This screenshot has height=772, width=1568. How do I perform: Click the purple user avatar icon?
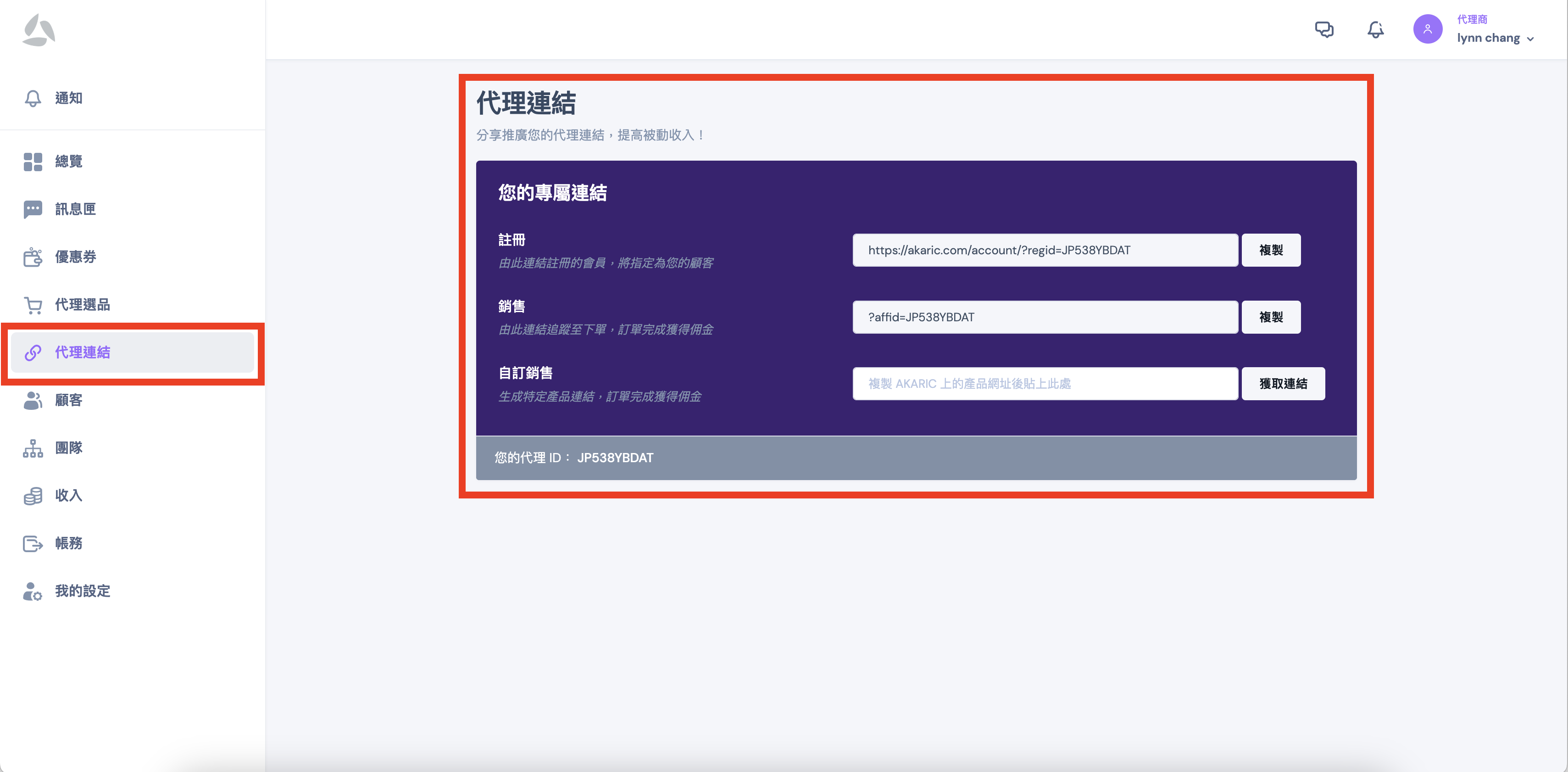coord(1427,29)
